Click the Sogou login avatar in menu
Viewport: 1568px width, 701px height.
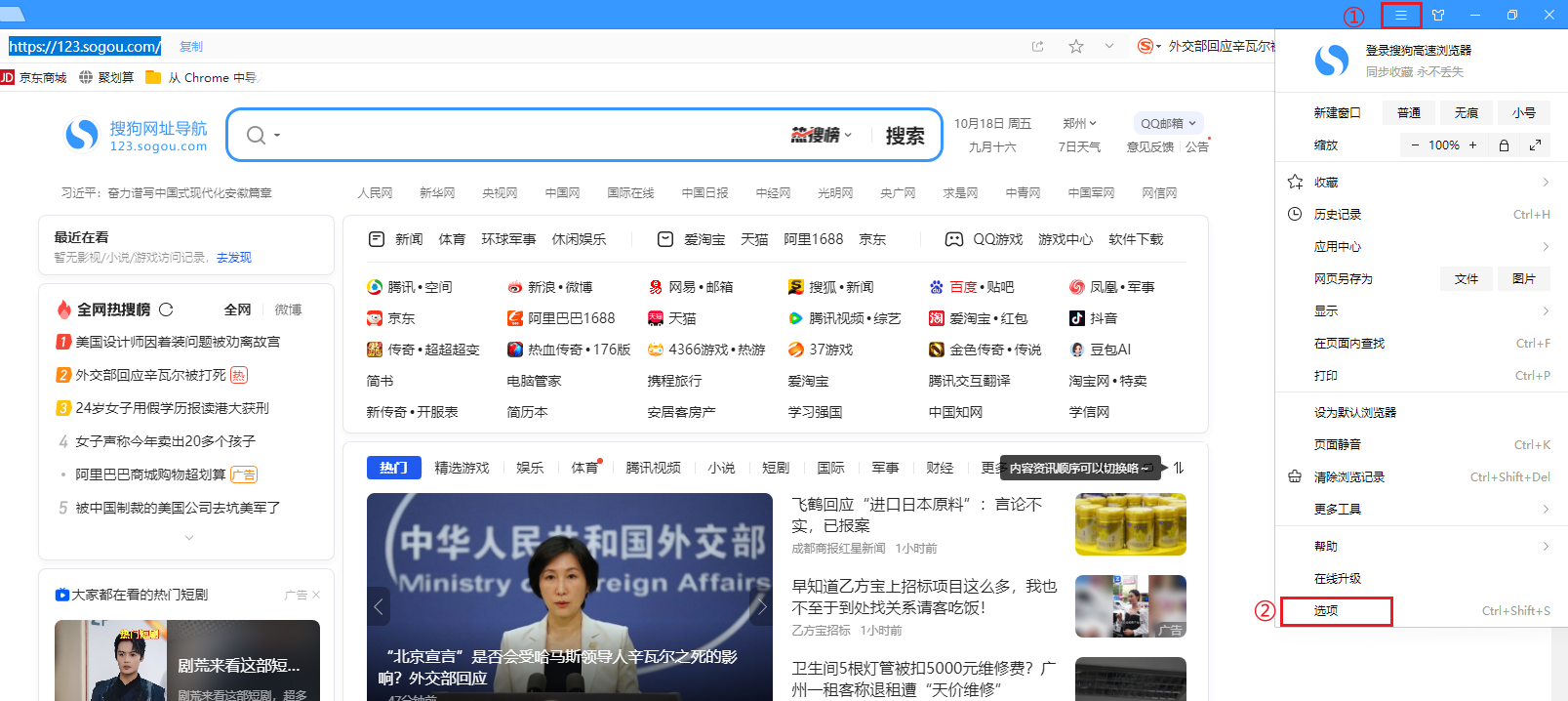tap(1332, 61)
